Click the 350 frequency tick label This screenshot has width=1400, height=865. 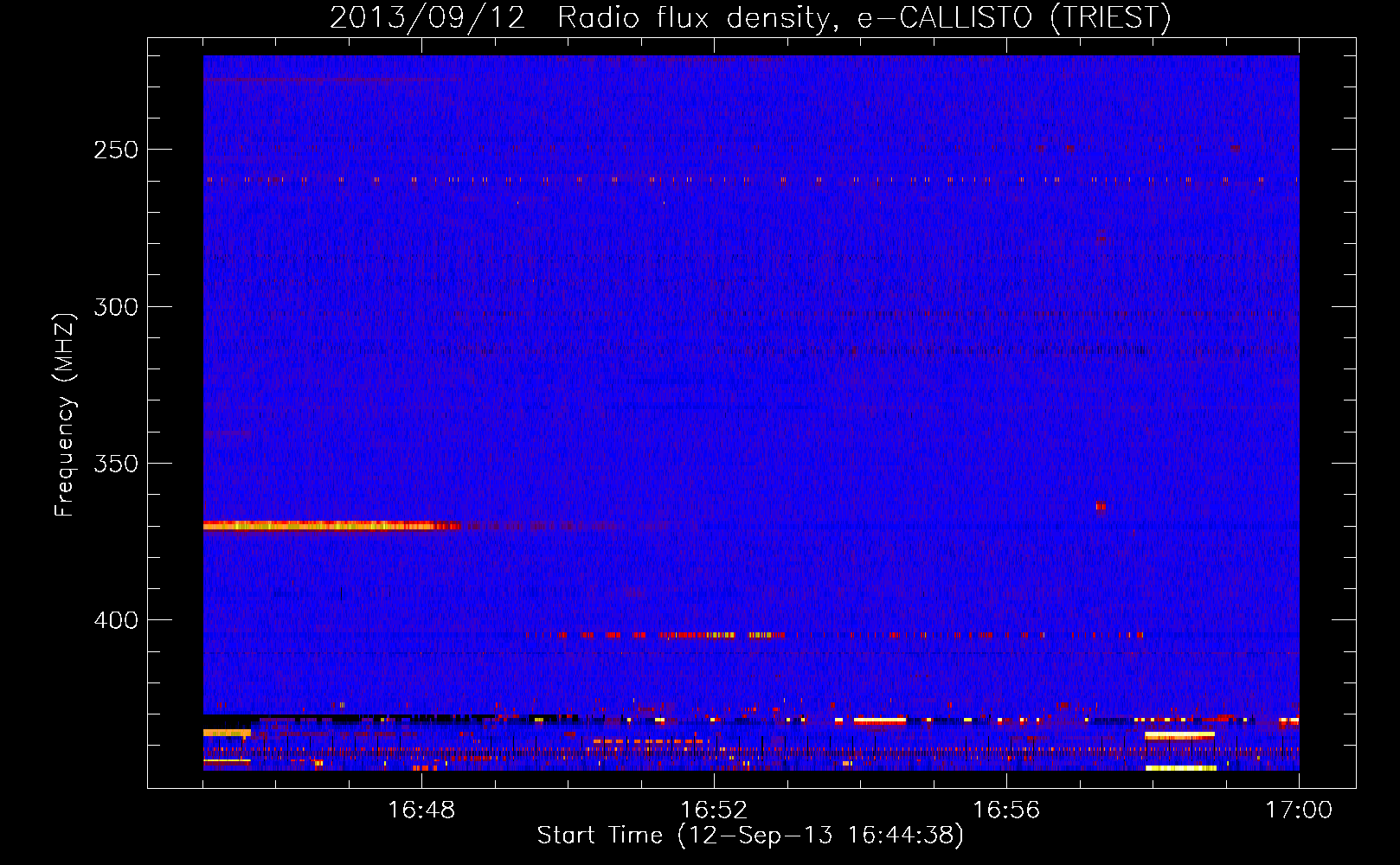pos(116,464)
